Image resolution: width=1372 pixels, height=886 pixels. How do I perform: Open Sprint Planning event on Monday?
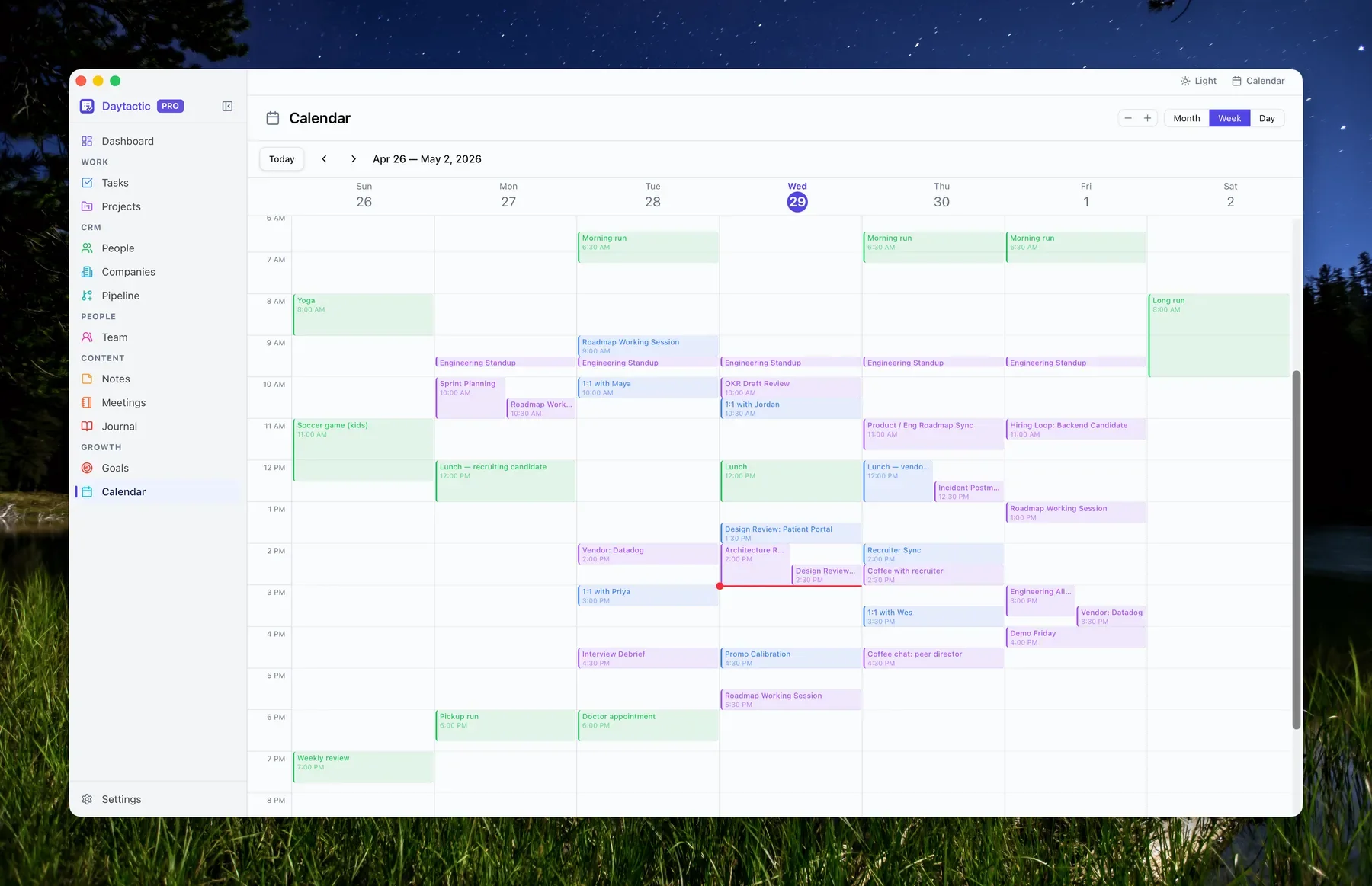[x=470, y=398]
